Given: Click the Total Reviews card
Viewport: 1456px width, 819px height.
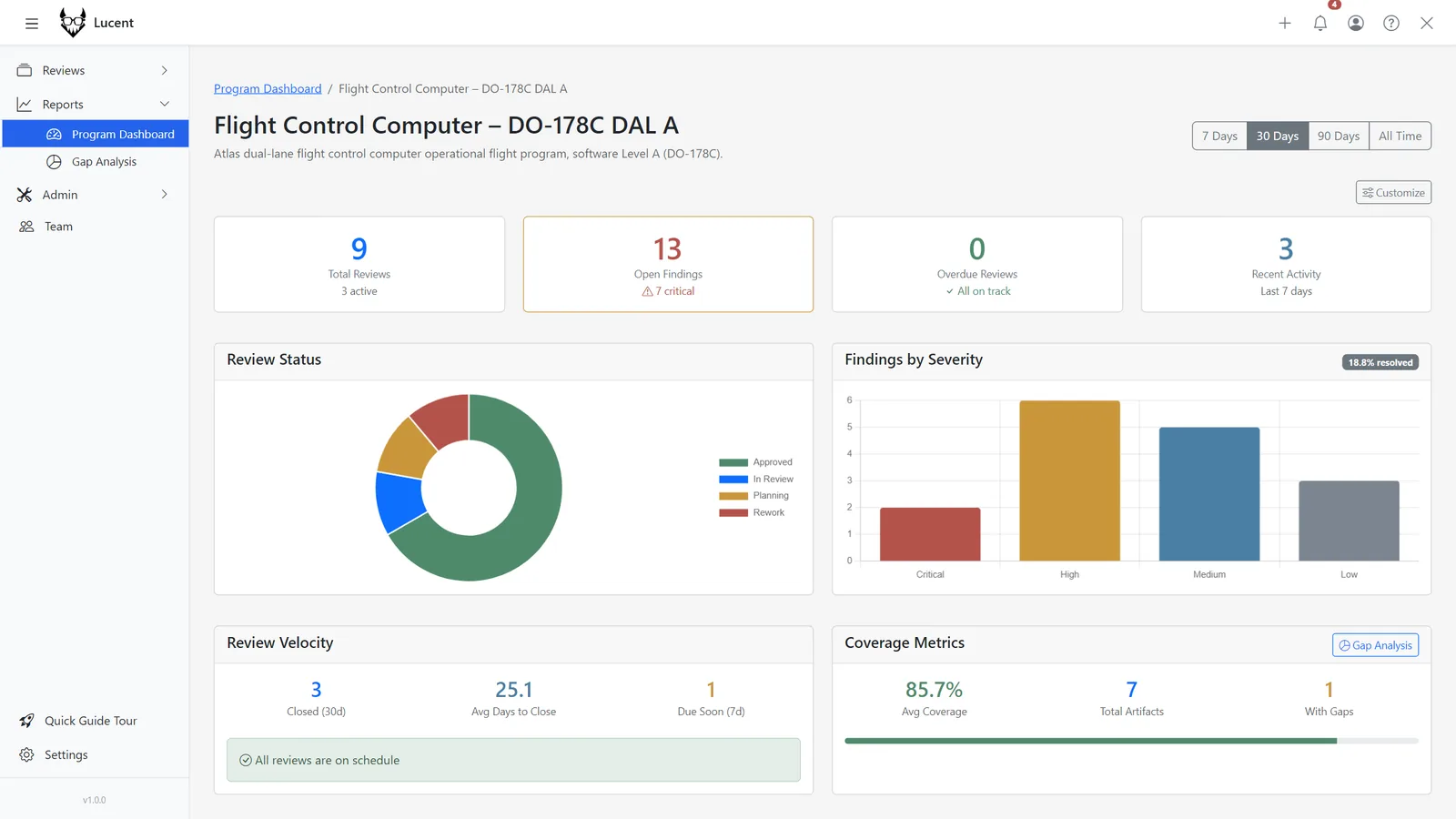Looking at the screenshot, I should (x=359, y=264).
